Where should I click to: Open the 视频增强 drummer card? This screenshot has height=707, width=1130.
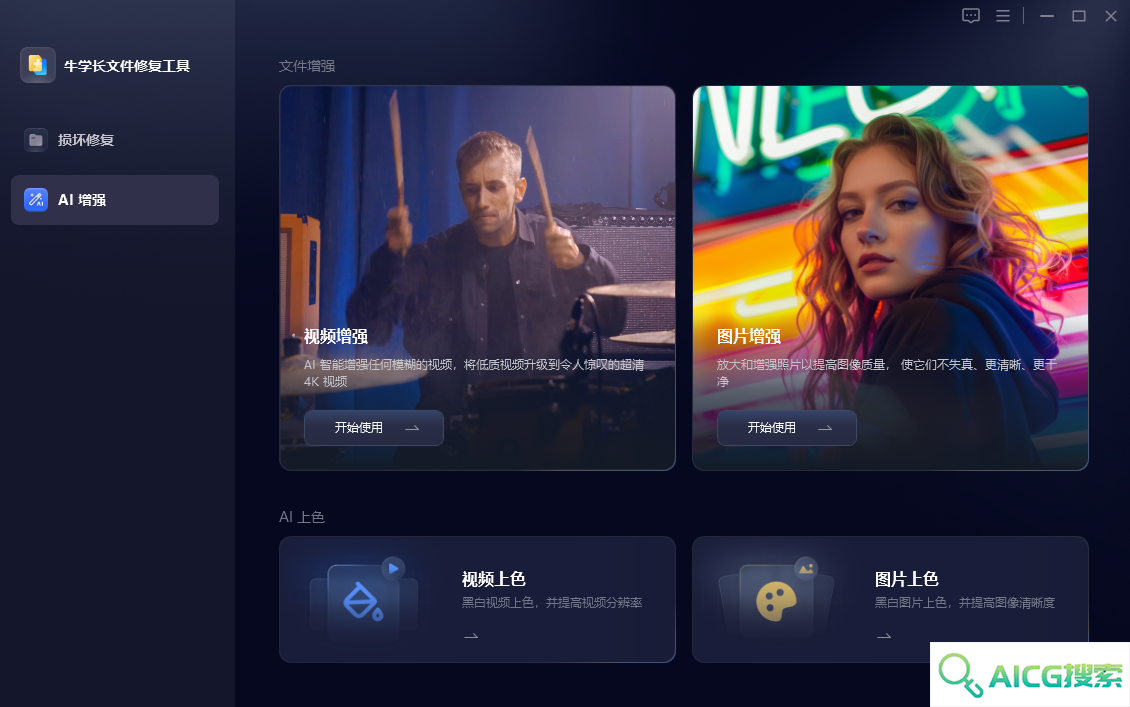point(477,278)
